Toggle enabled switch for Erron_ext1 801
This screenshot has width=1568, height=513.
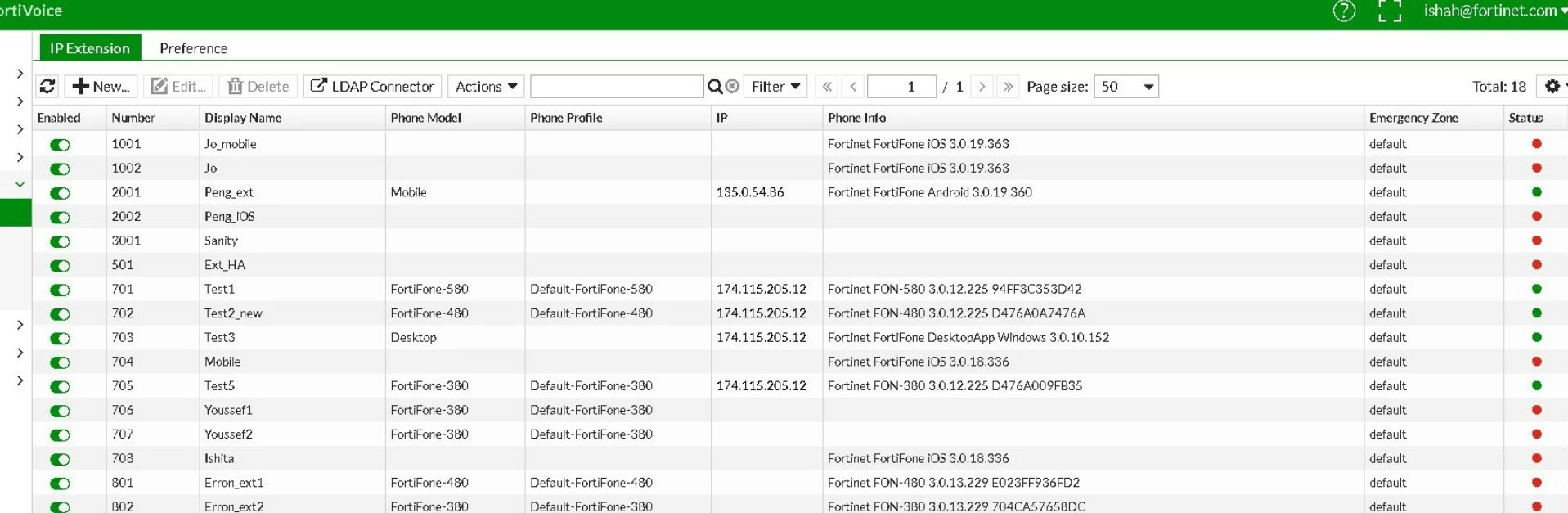(60, 484)
